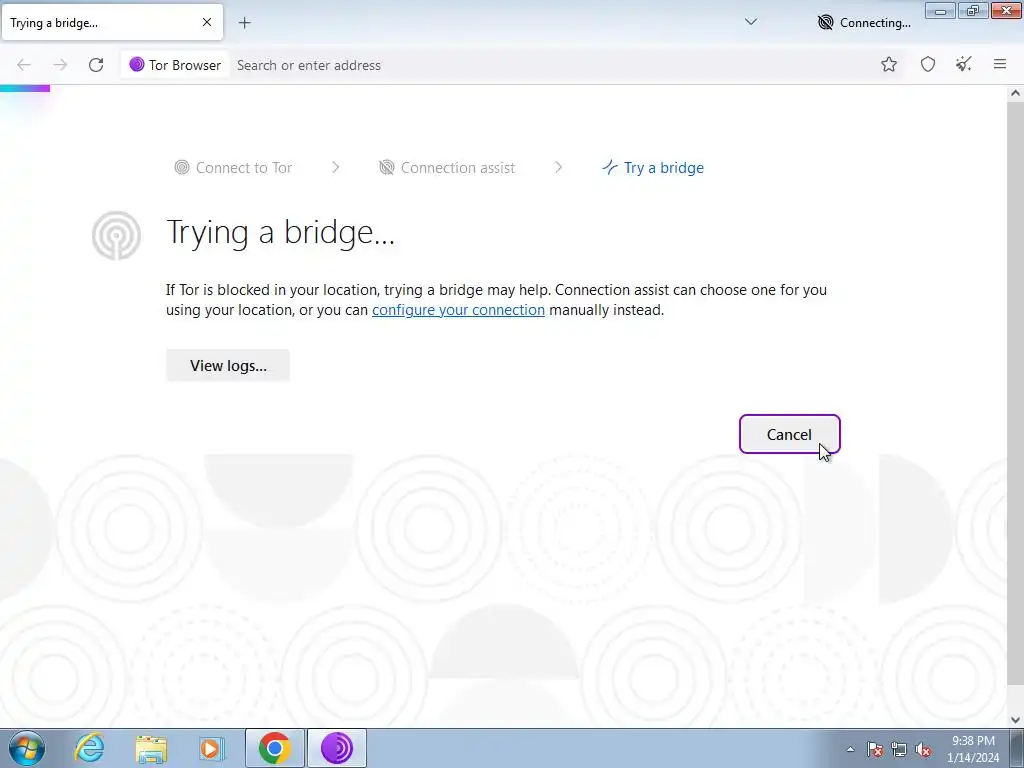Click the Connecting... status indicator
Image resolution: width=1024 pixels, height=768 pixels.
[x=864, y=23]
